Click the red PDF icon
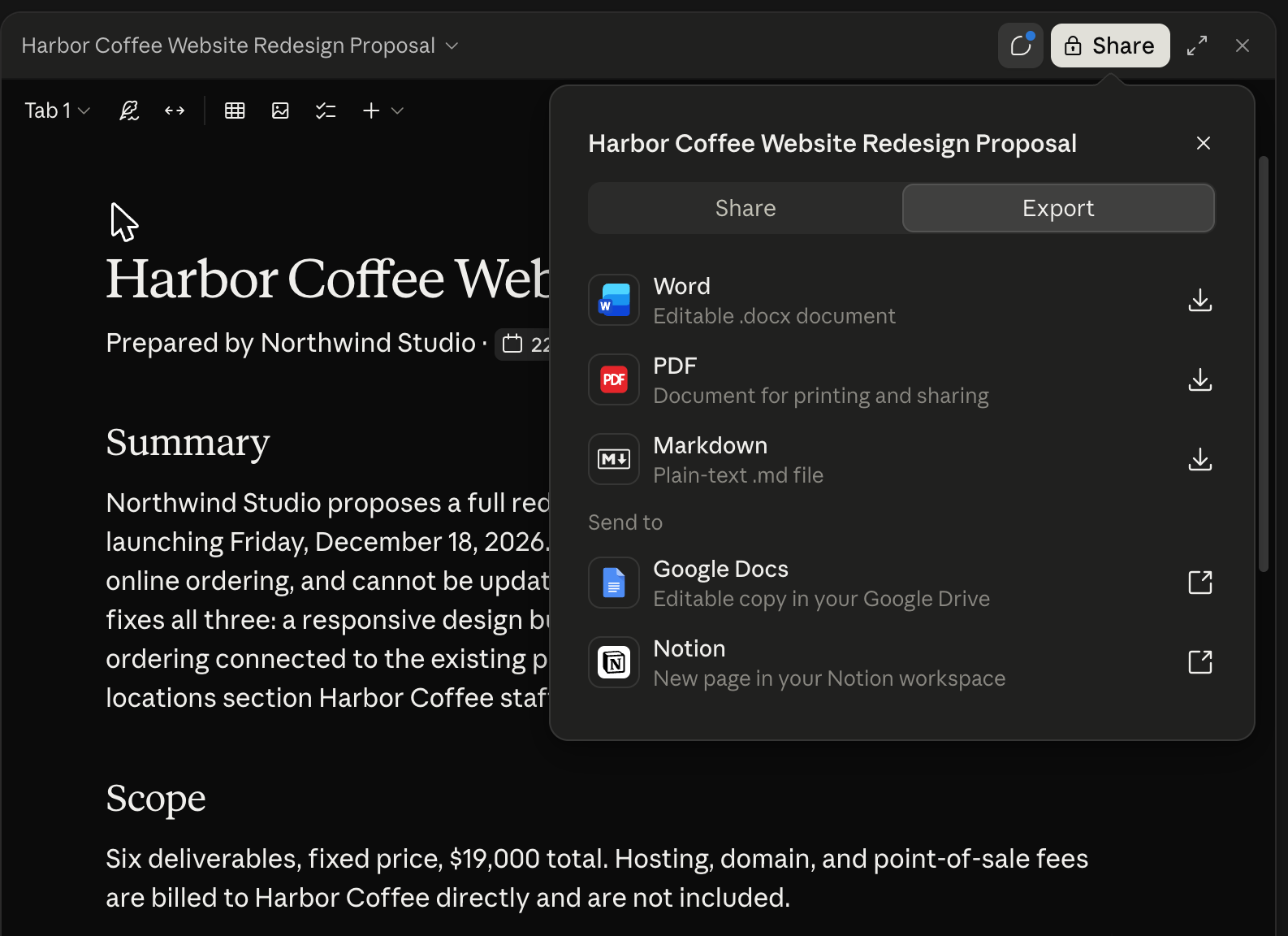This screenshot has width=1288, height=936. 614,380
